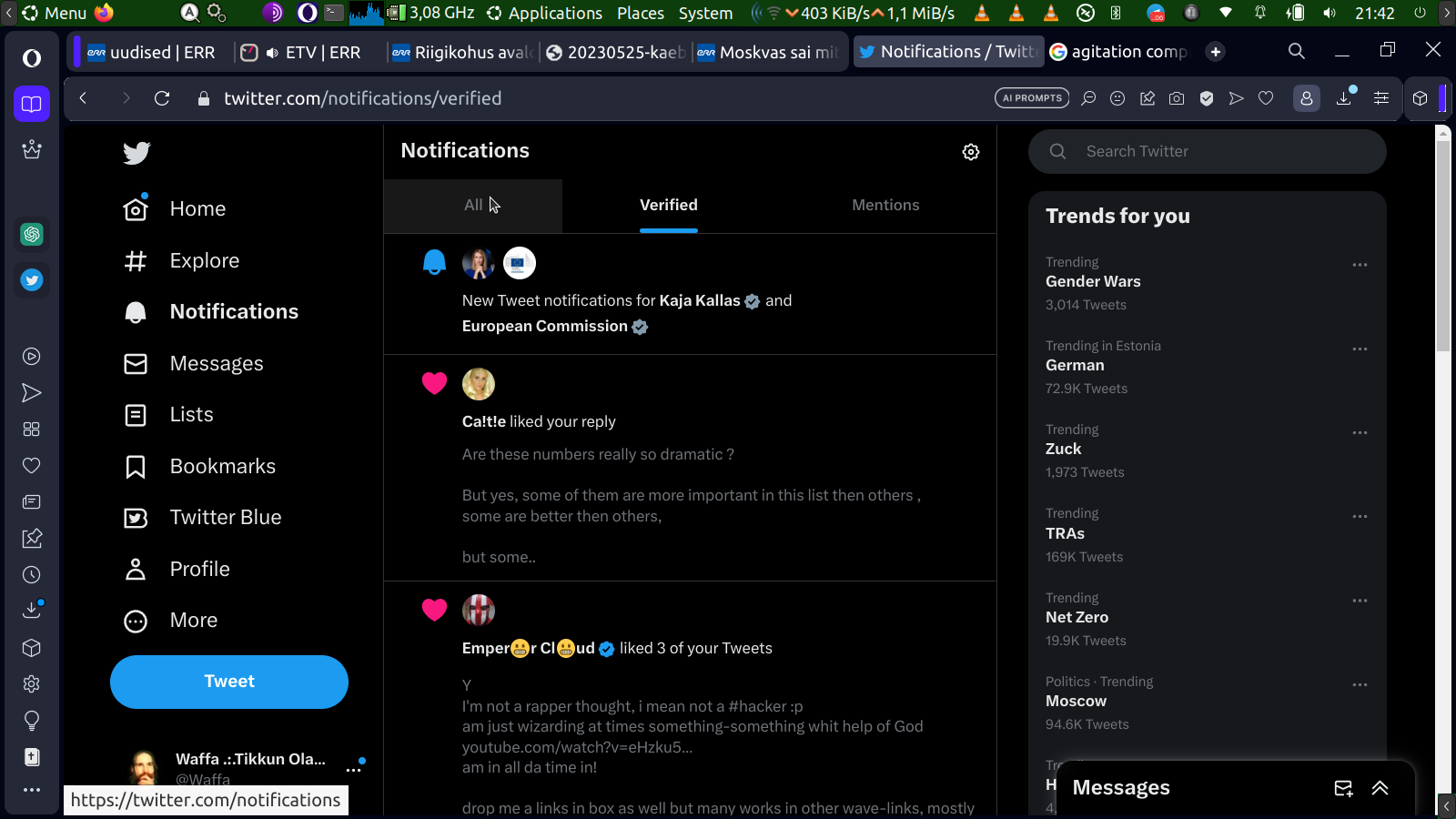Switch to All notifications tab
The image size is (1456, 819).
(473, 206)
